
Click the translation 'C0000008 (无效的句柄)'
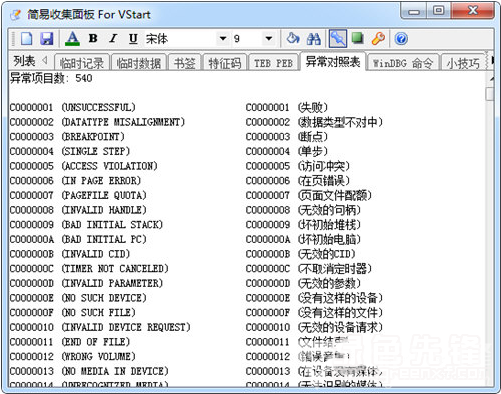click(x=303, y=210)
